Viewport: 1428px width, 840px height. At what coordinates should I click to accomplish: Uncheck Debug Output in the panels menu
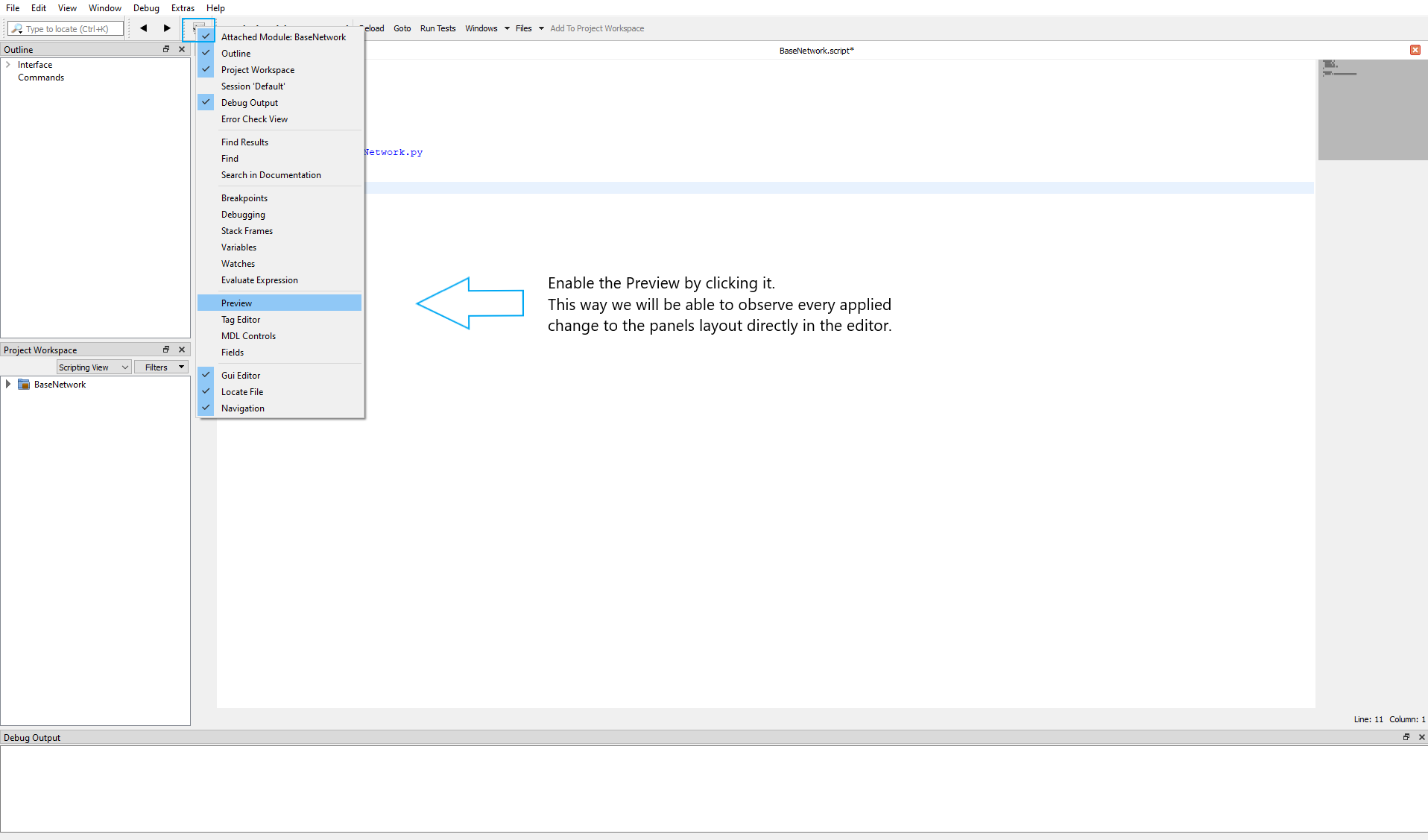pyautogui.click(x=249, y=103)
